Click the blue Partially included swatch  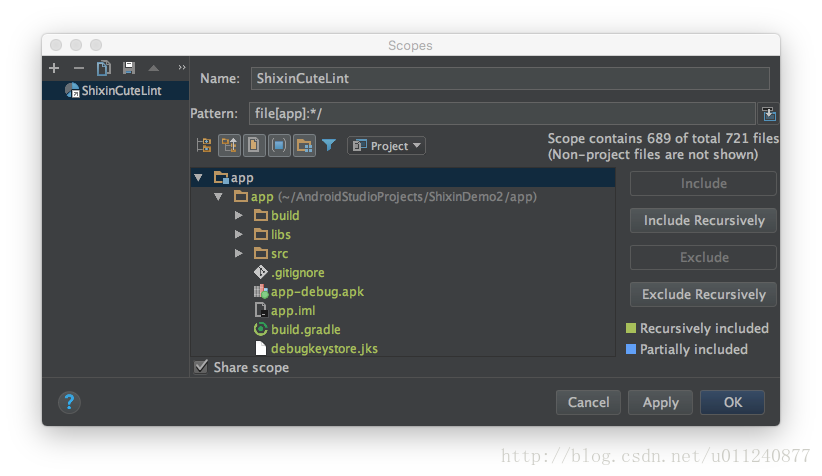pos(631,349)
